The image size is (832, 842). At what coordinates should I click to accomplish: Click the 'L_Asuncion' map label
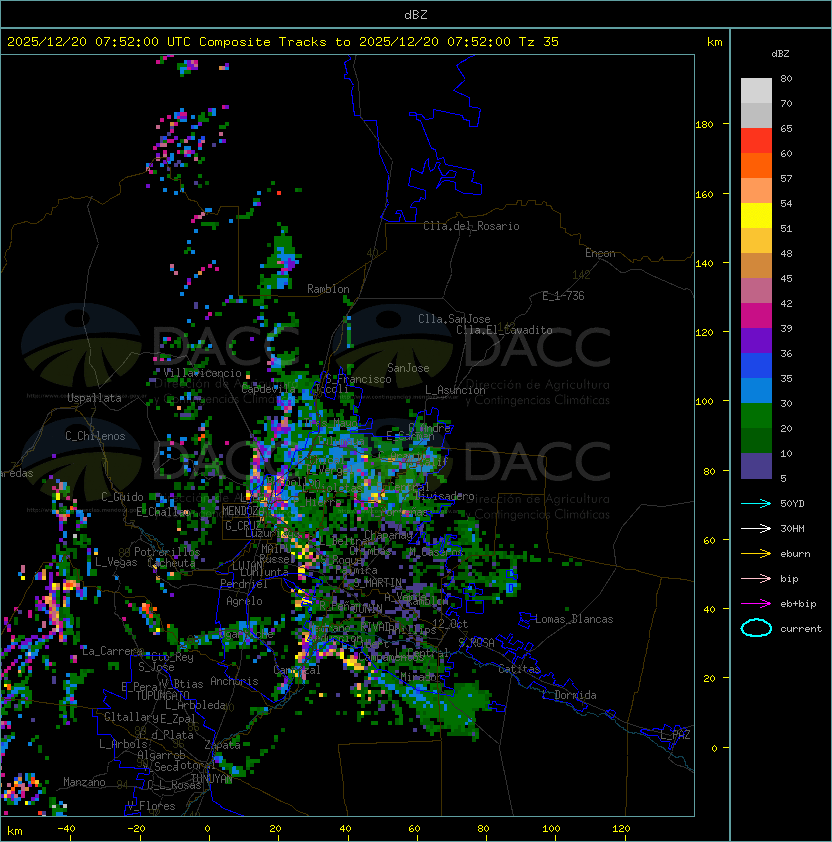coord(455,390)
